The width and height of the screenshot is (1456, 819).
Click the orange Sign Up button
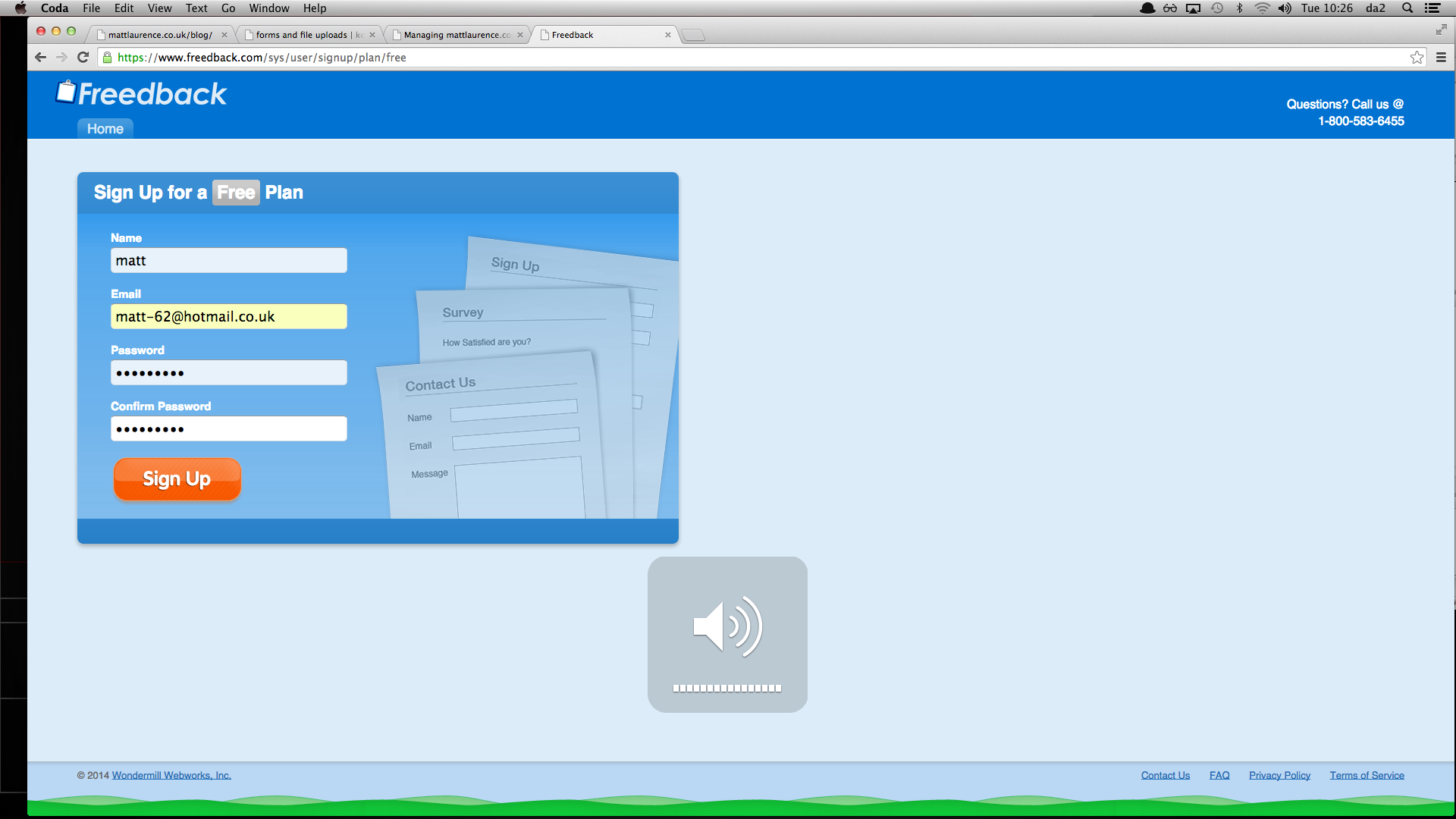pyautogui.click(x=177, y=479)
